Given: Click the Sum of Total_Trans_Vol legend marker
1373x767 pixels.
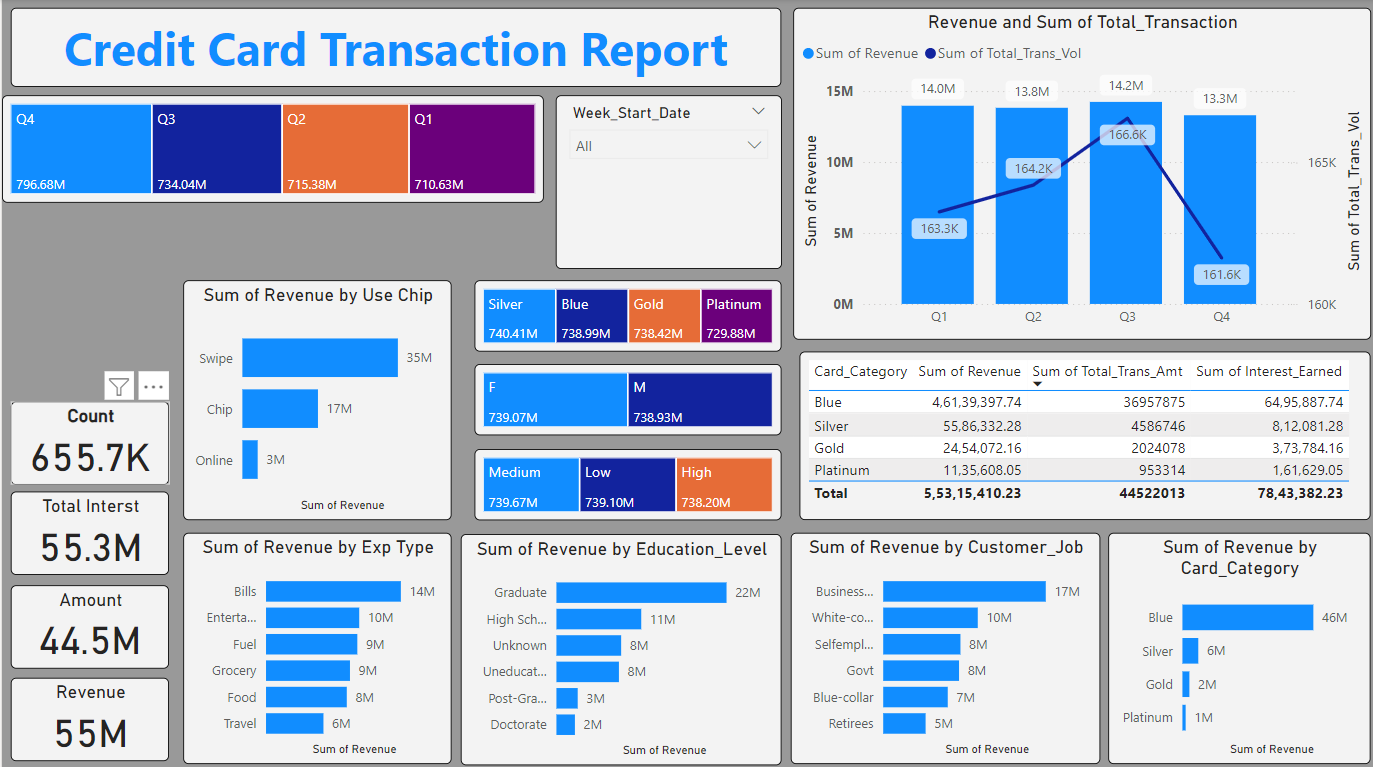Looking at the screenshot, I should coord(930,54).
